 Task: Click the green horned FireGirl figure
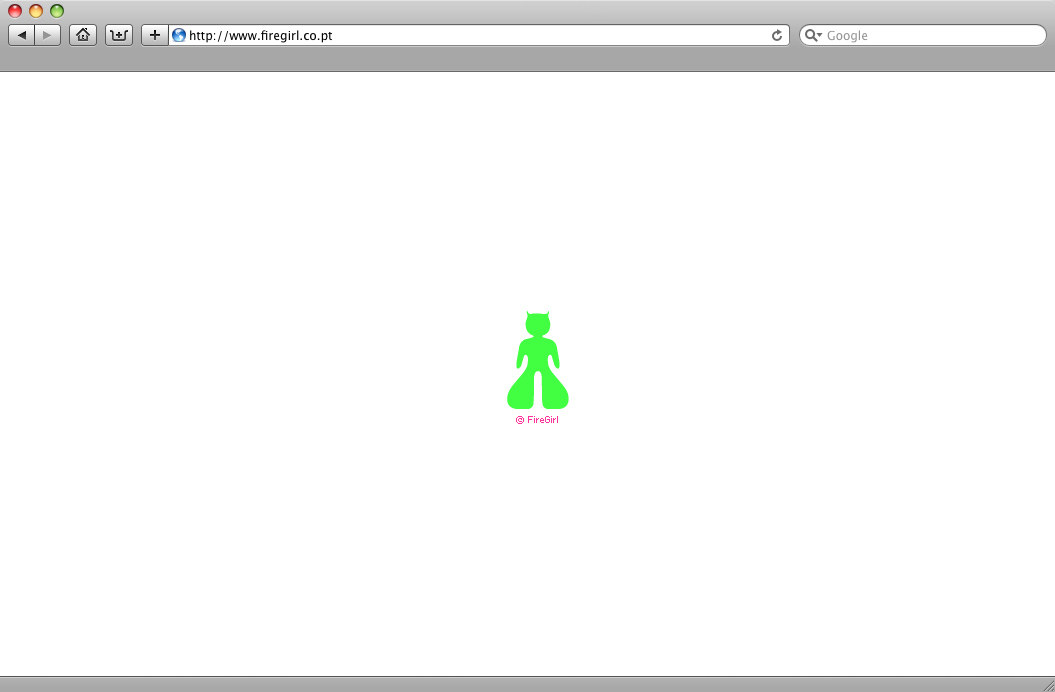[x=538, y=359]
